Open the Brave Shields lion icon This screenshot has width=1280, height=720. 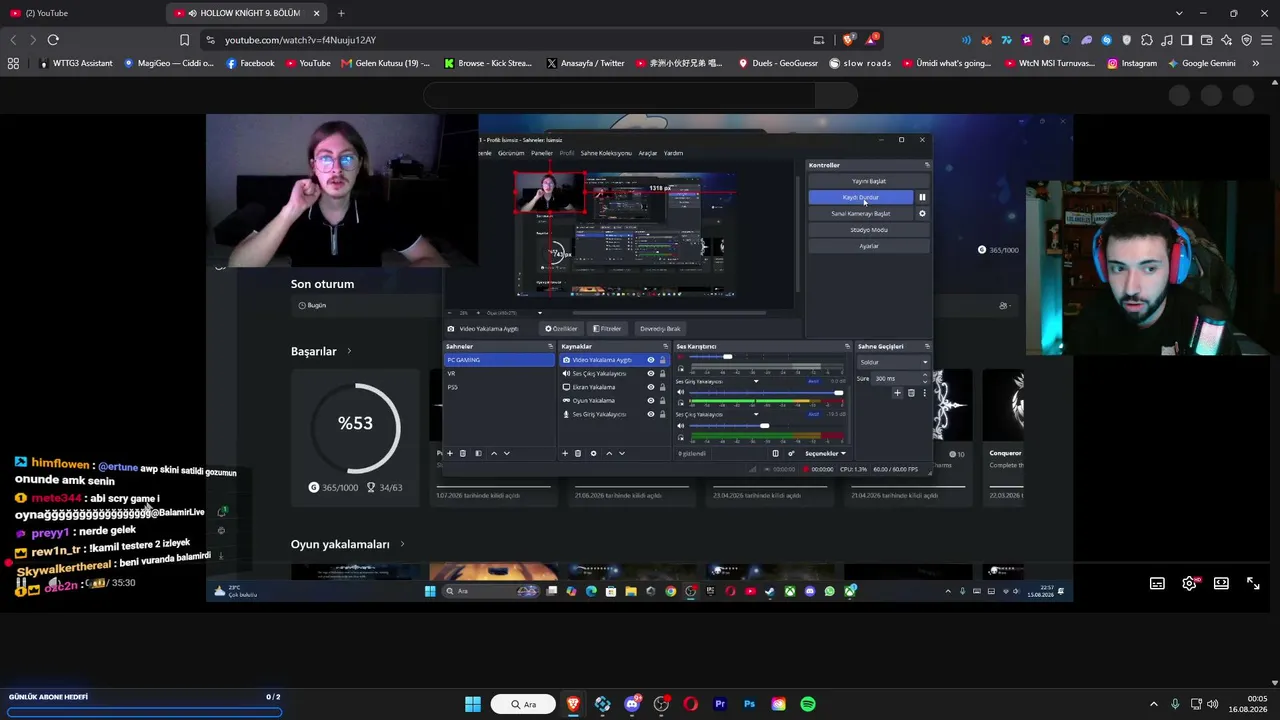[849, 40]
